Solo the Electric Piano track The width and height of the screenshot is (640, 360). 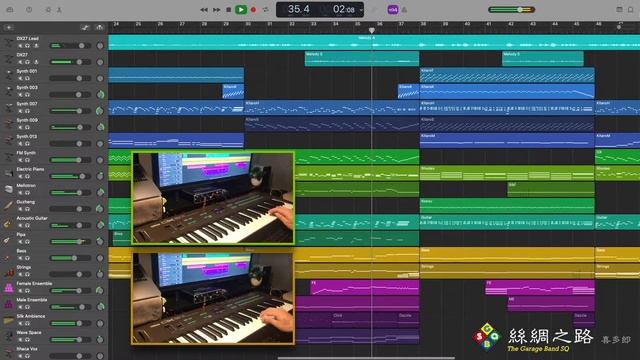click(27, 176)
